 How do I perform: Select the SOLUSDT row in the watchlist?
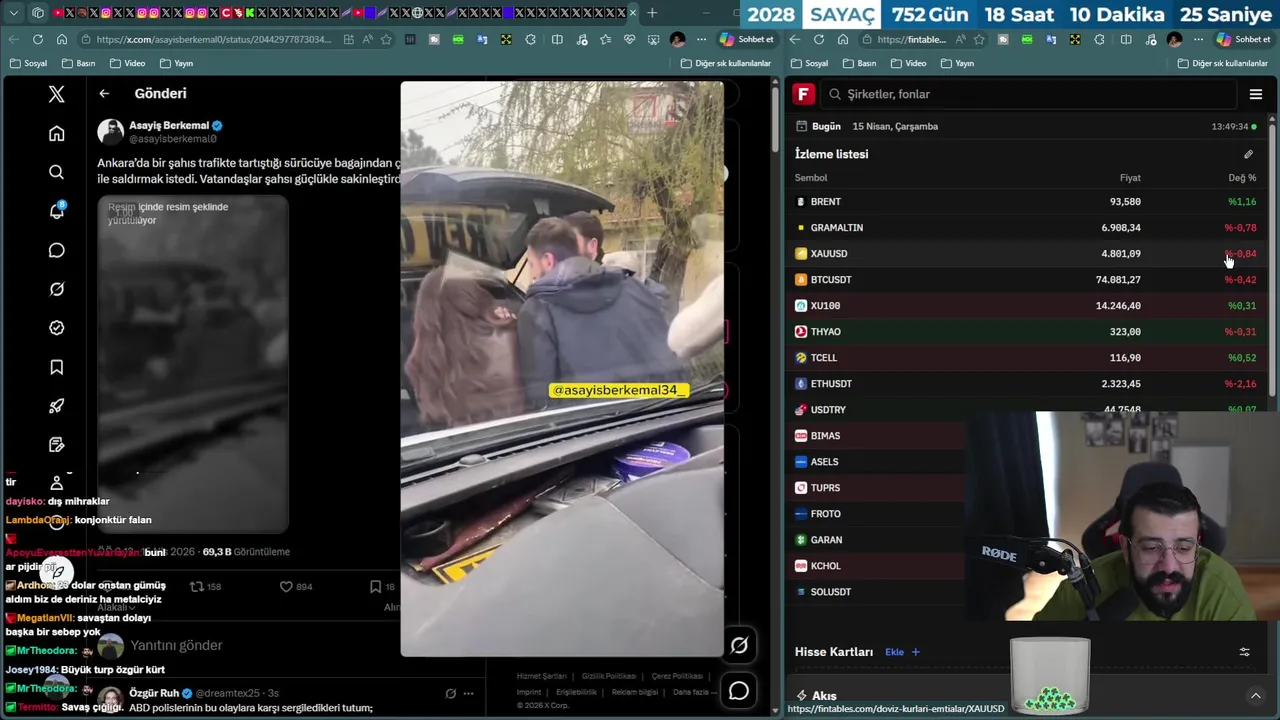(877, 591)
